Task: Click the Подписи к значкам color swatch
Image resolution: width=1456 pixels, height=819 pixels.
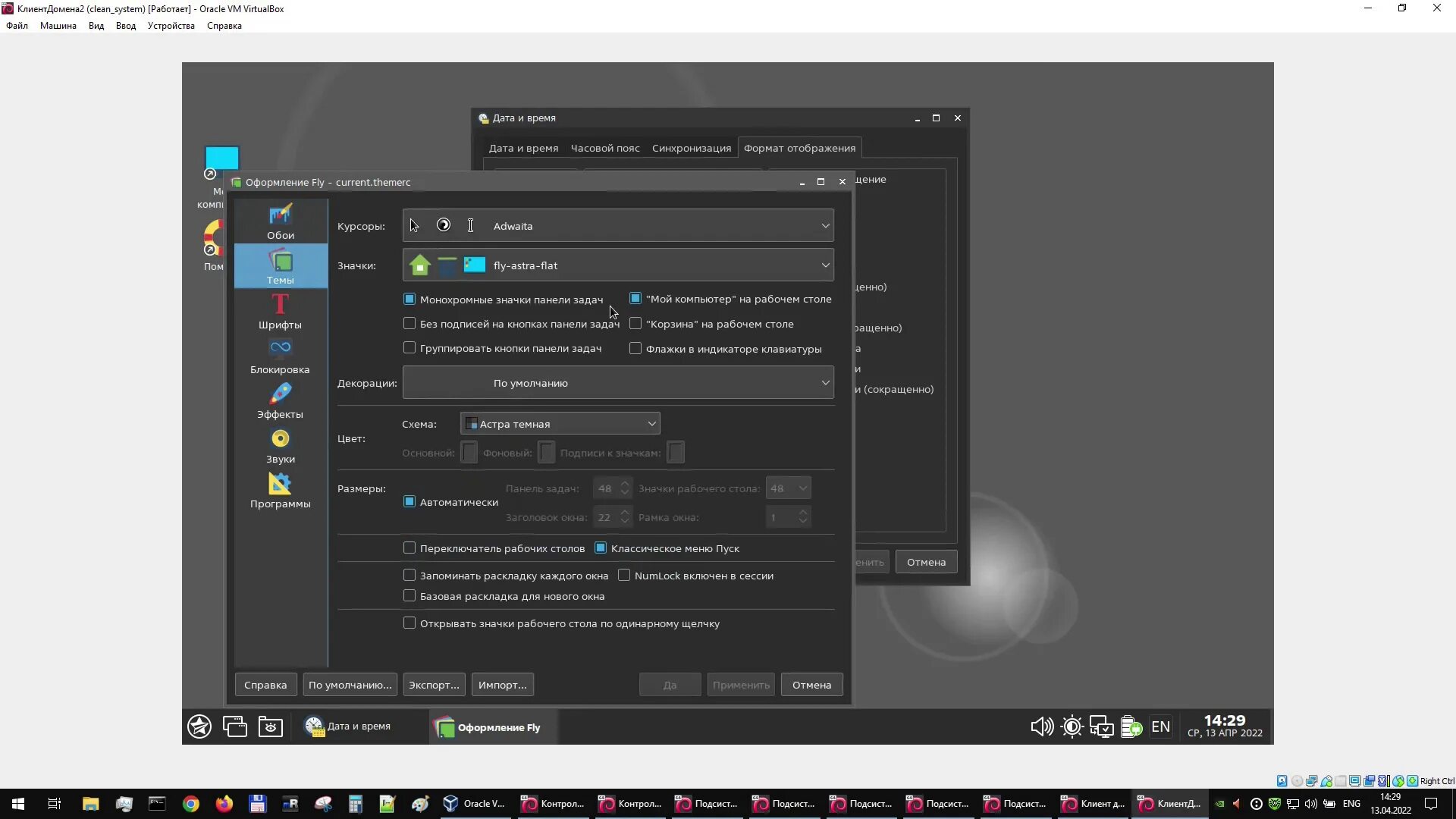Action: (x=676, y=453)
